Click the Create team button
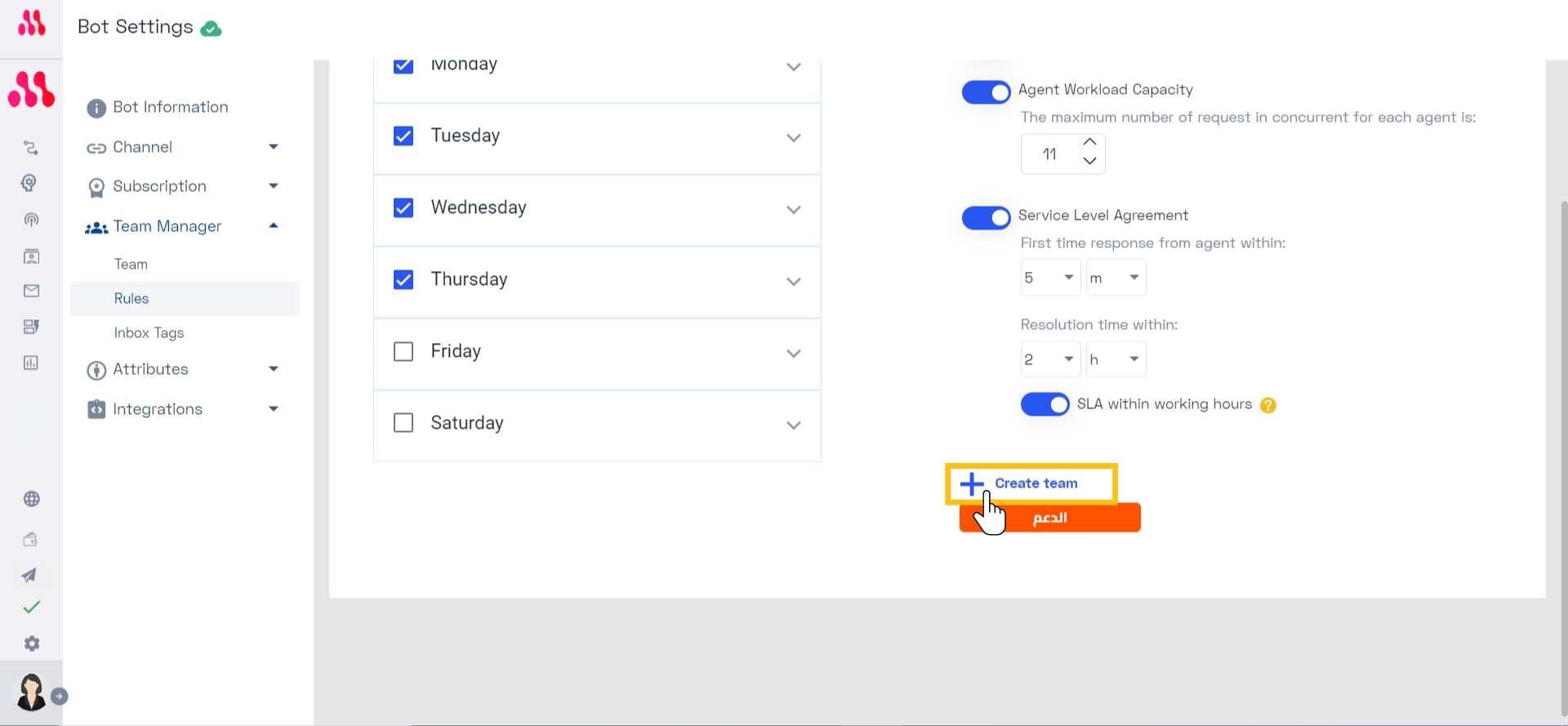 [1031, 483]
